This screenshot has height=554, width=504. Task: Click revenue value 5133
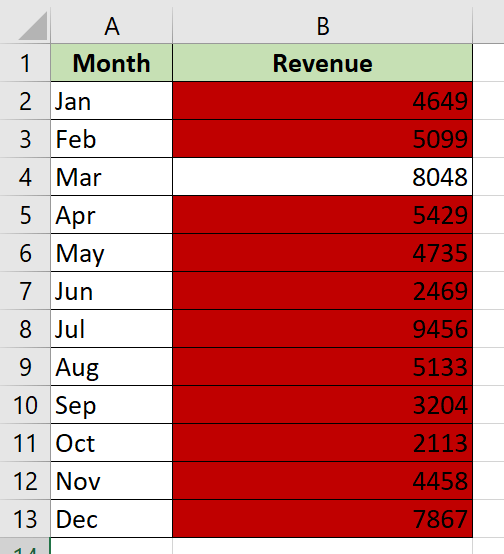pyautogui.click(x=322, y=367)
